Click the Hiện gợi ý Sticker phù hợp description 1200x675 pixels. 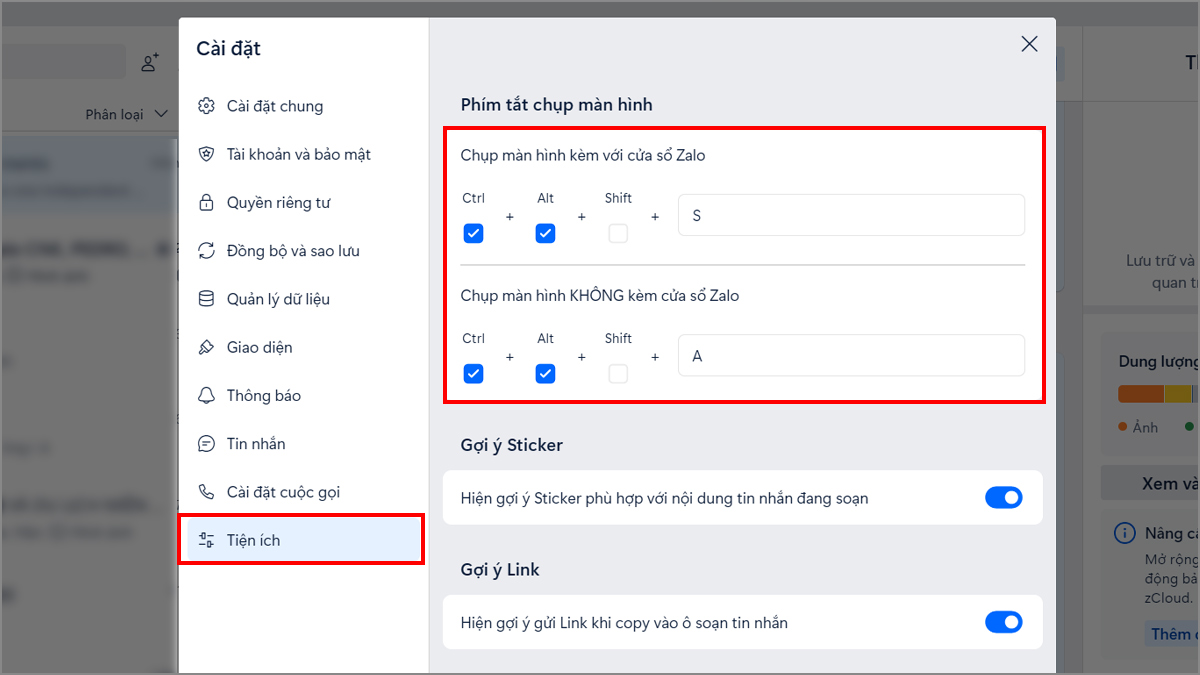[x=665, y=498]
